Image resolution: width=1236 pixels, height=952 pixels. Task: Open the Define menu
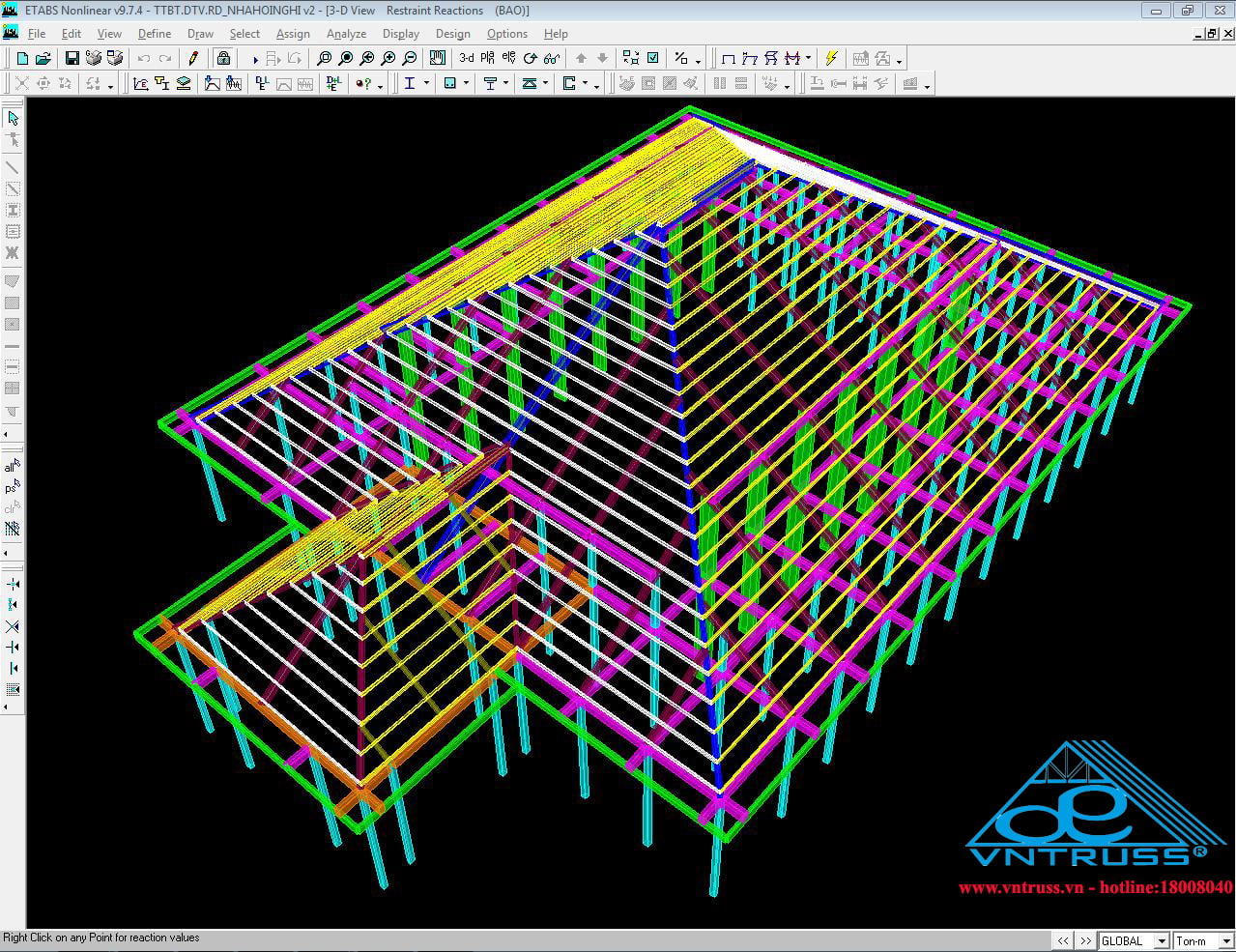click(x=154, y=34)
